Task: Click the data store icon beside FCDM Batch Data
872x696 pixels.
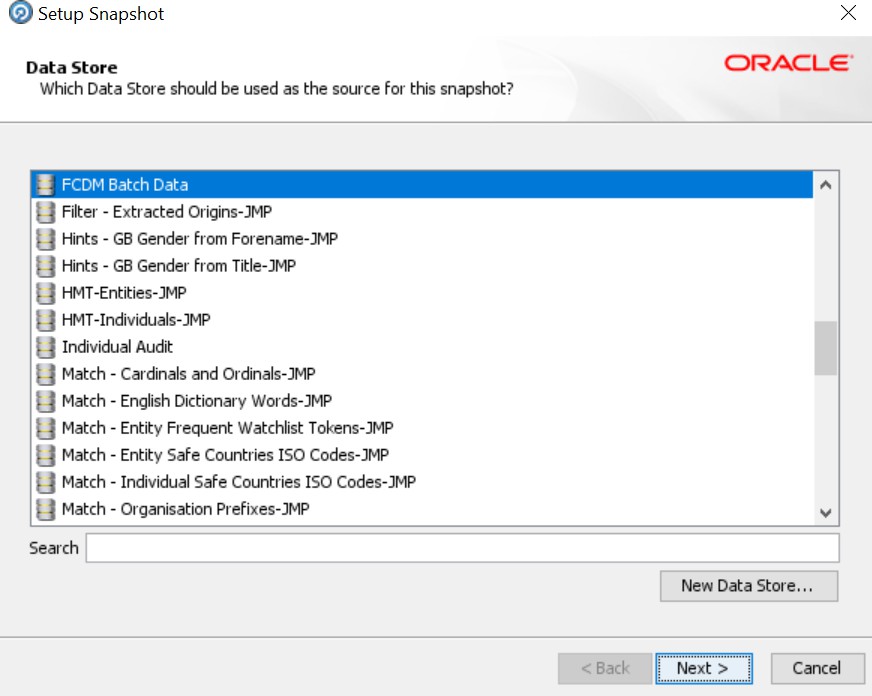Action: pos(44,184)
